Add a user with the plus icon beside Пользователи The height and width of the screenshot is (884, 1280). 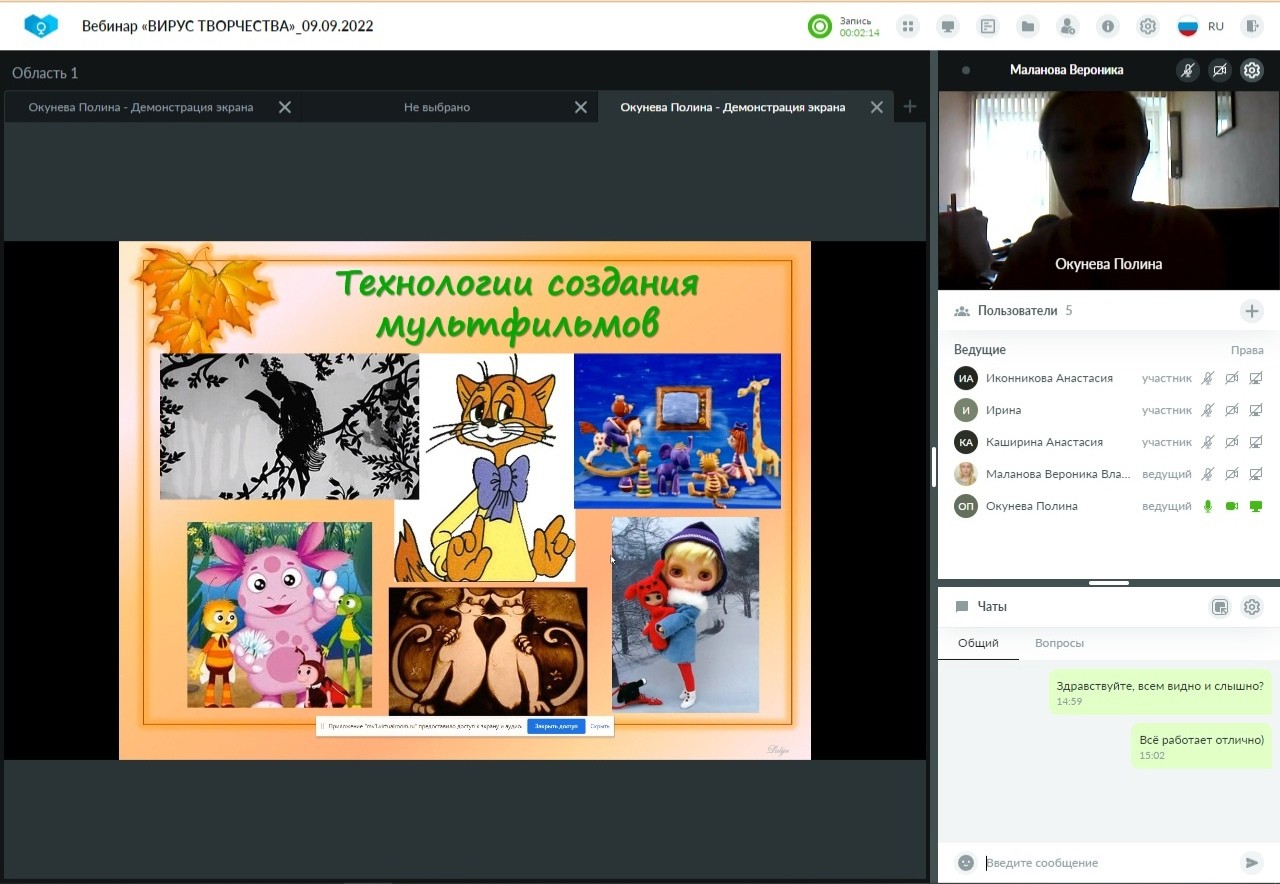[x=1252, y=311]
